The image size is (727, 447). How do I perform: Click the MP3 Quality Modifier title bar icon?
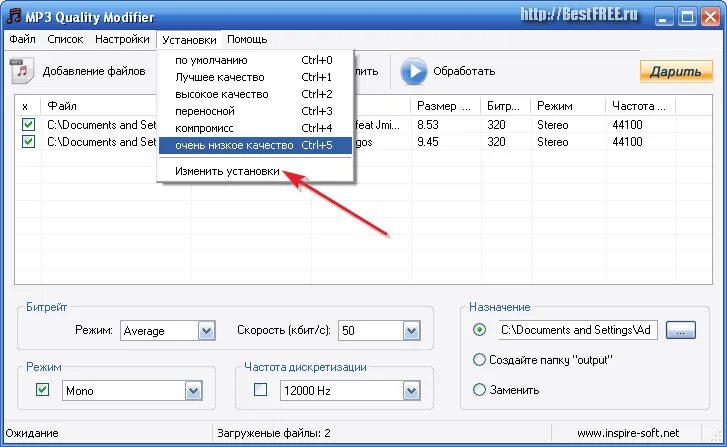[13, 16]
